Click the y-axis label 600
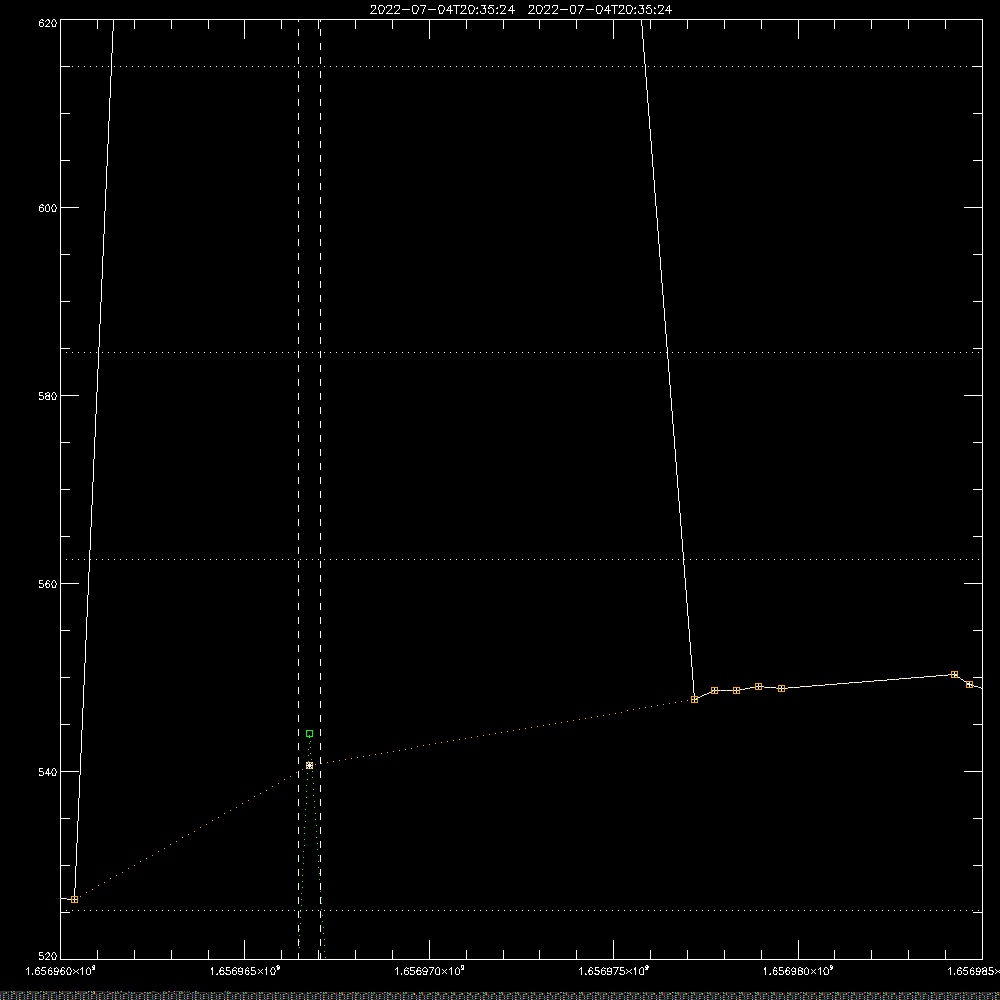Image resolution: width=1000 pixels, height=1000 pixels. tap(48, 208)
